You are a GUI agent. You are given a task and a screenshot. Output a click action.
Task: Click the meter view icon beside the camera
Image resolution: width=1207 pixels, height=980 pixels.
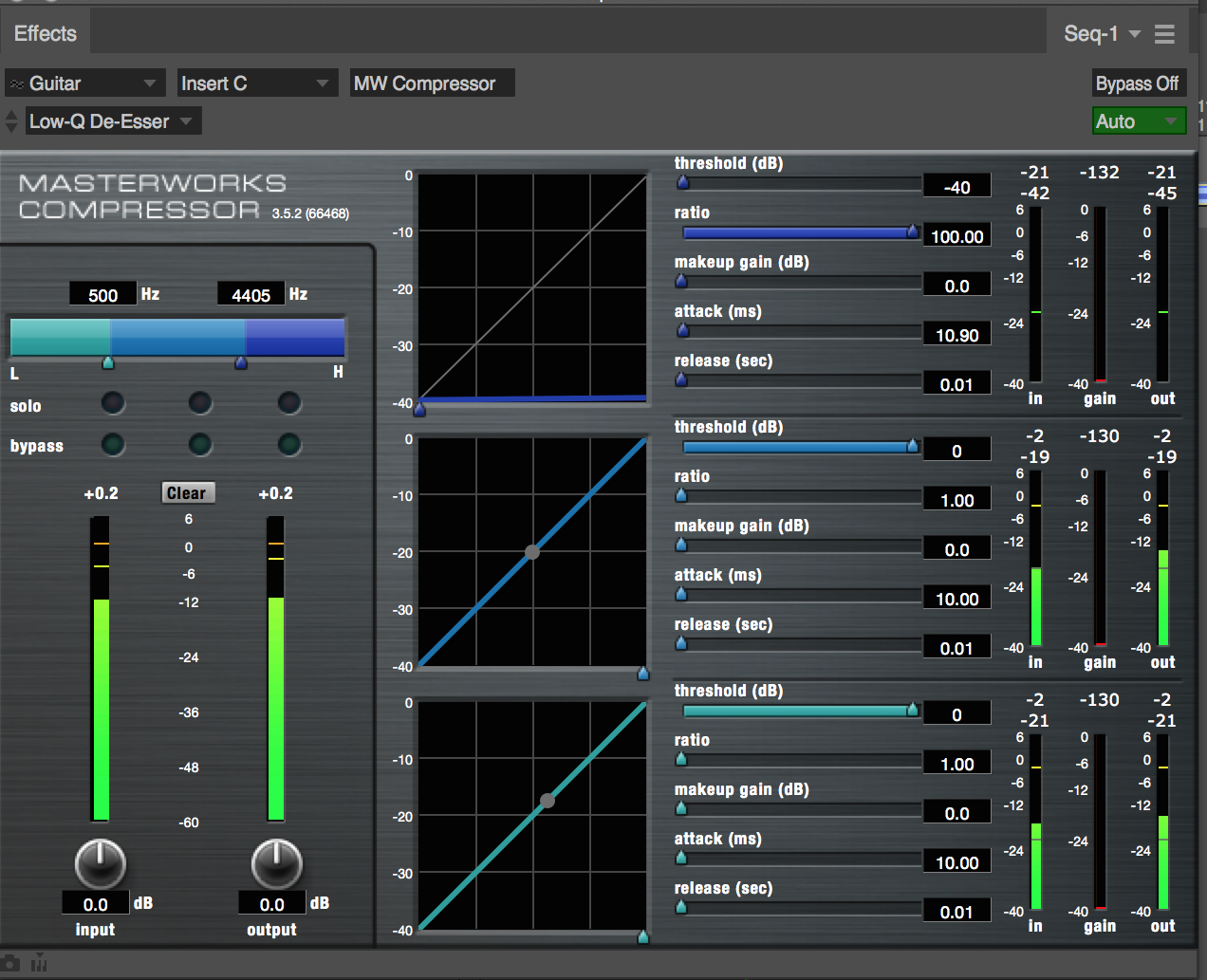click(x=38, y=962)
